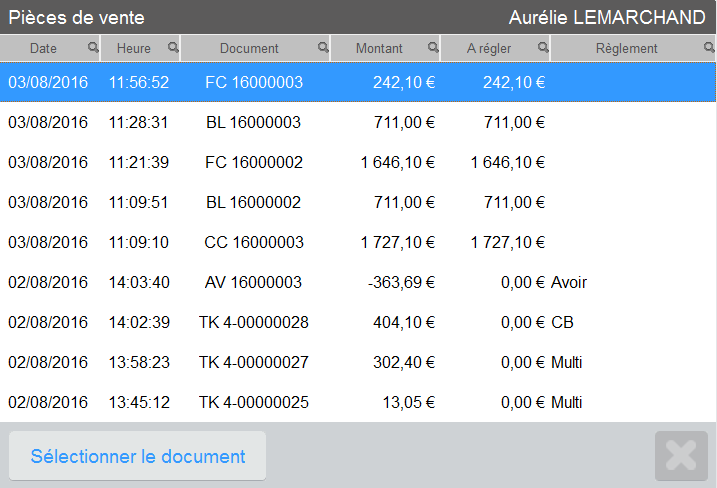The image size is (717, 488).
Task: Select ticket TK 4-00000027 row
Action: (358, 362)
